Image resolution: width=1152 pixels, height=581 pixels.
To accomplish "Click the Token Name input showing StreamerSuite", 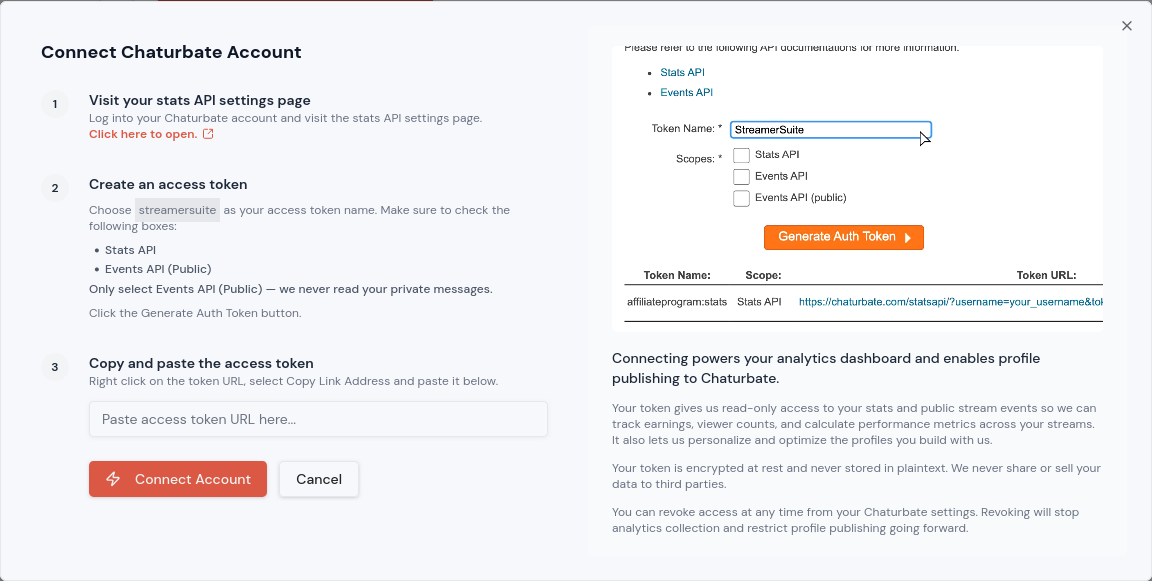I will (x=830, y=130).
